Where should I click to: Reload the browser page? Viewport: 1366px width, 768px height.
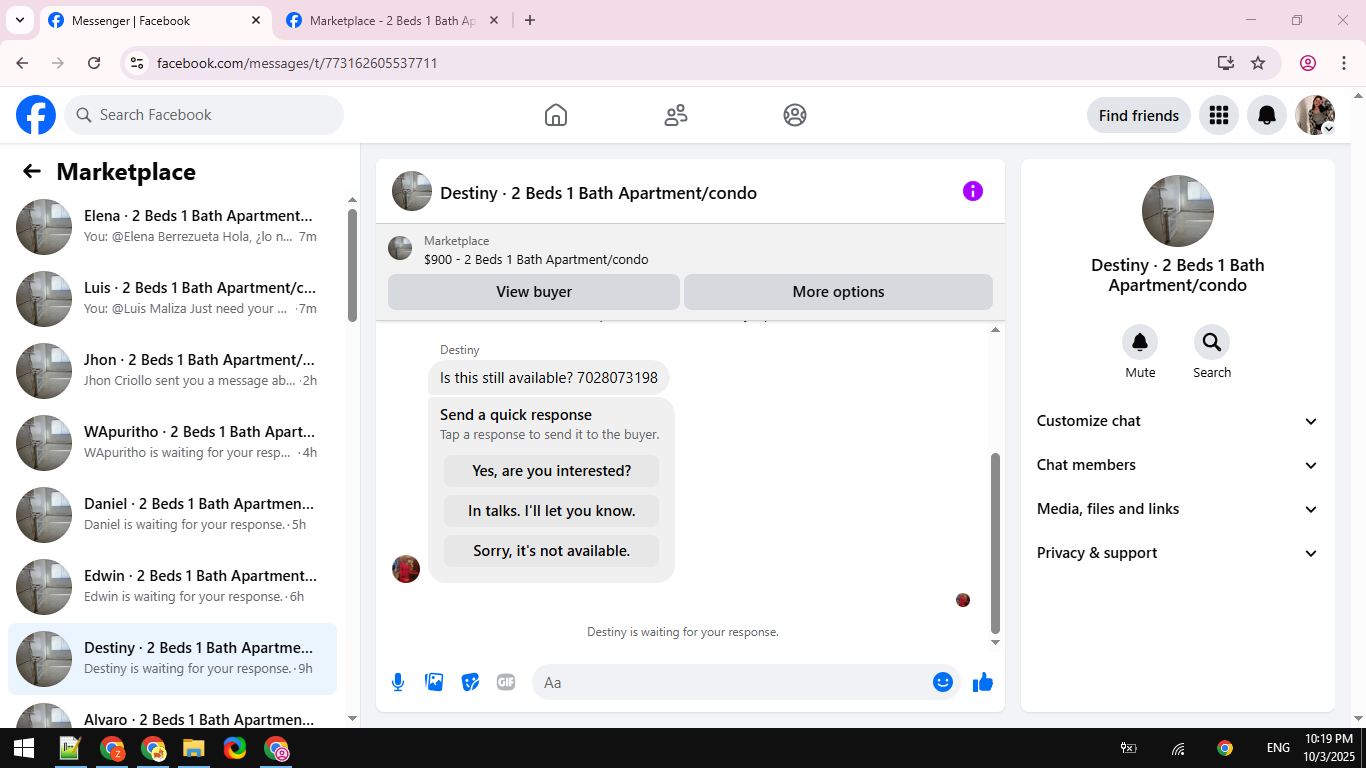coord(94,63)
